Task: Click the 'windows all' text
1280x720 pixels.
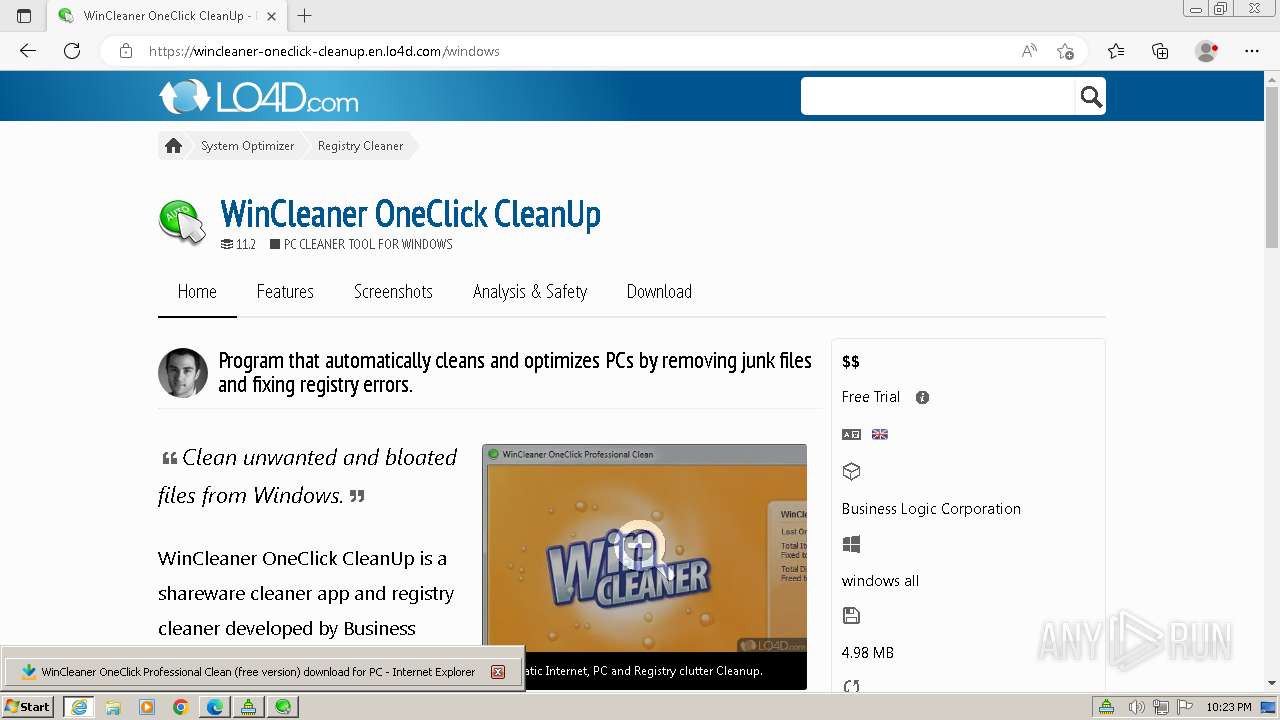Action: coord(880,581)
